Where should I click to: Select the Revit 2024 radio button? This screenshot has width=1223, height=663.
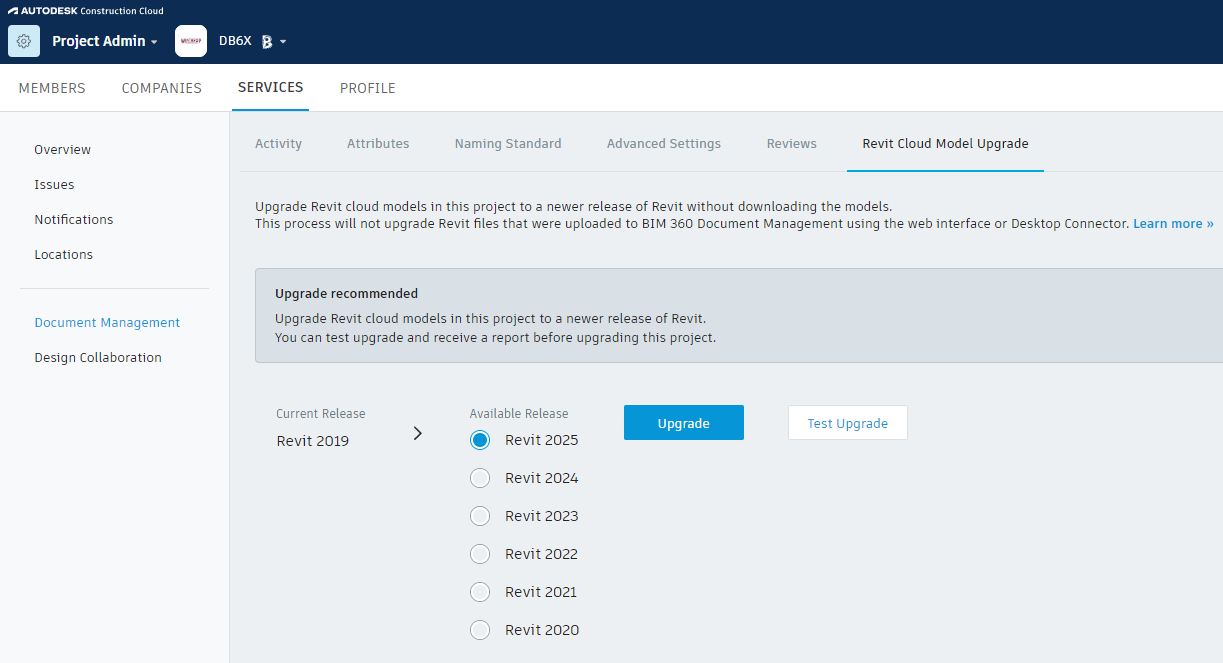point(480,478)
